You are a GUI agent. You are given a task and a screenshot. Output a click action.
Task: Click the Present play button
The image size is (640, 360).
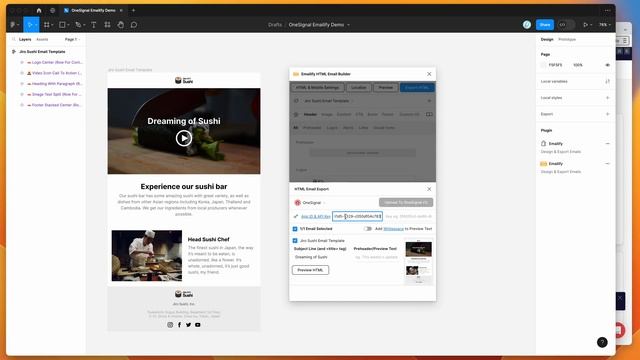585,25
